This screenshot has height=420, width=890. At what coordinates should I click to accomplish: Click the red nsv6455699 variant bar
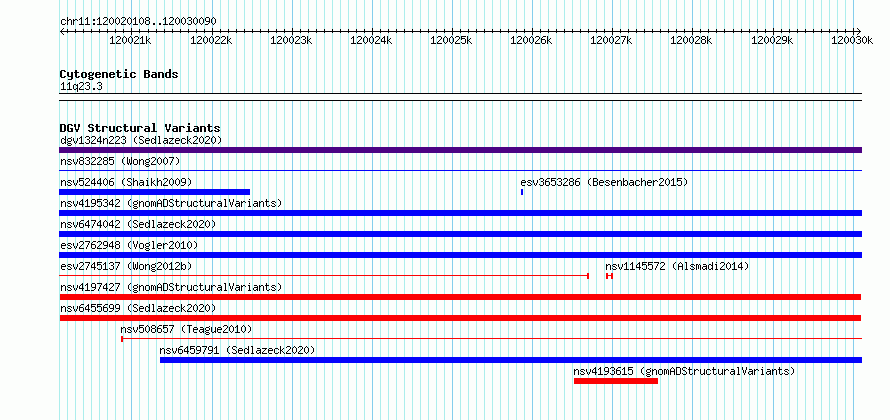(460, 318)
